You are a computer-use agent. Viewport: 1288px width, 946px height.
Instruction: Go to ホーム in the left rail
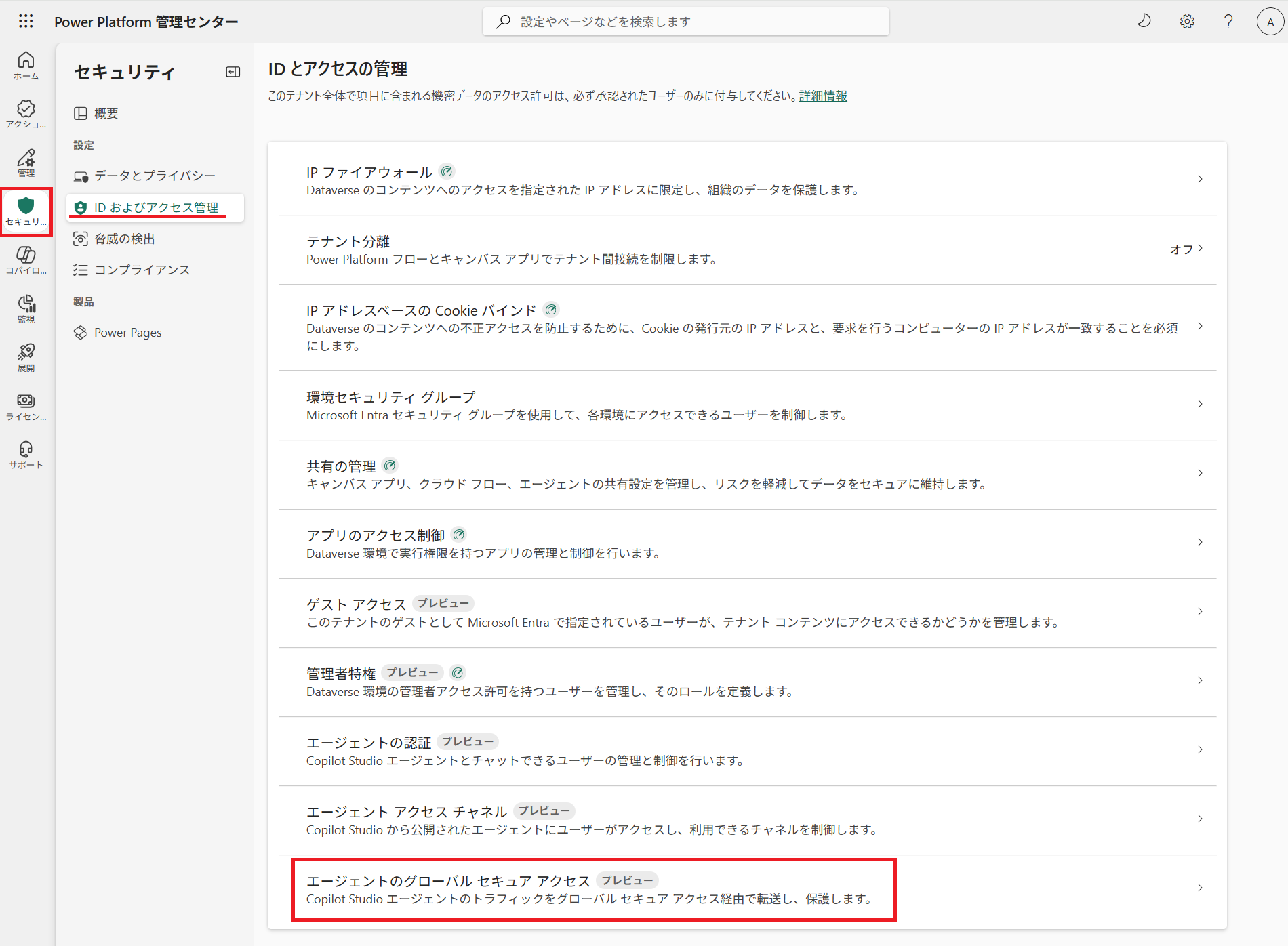[x=26, y=66]
